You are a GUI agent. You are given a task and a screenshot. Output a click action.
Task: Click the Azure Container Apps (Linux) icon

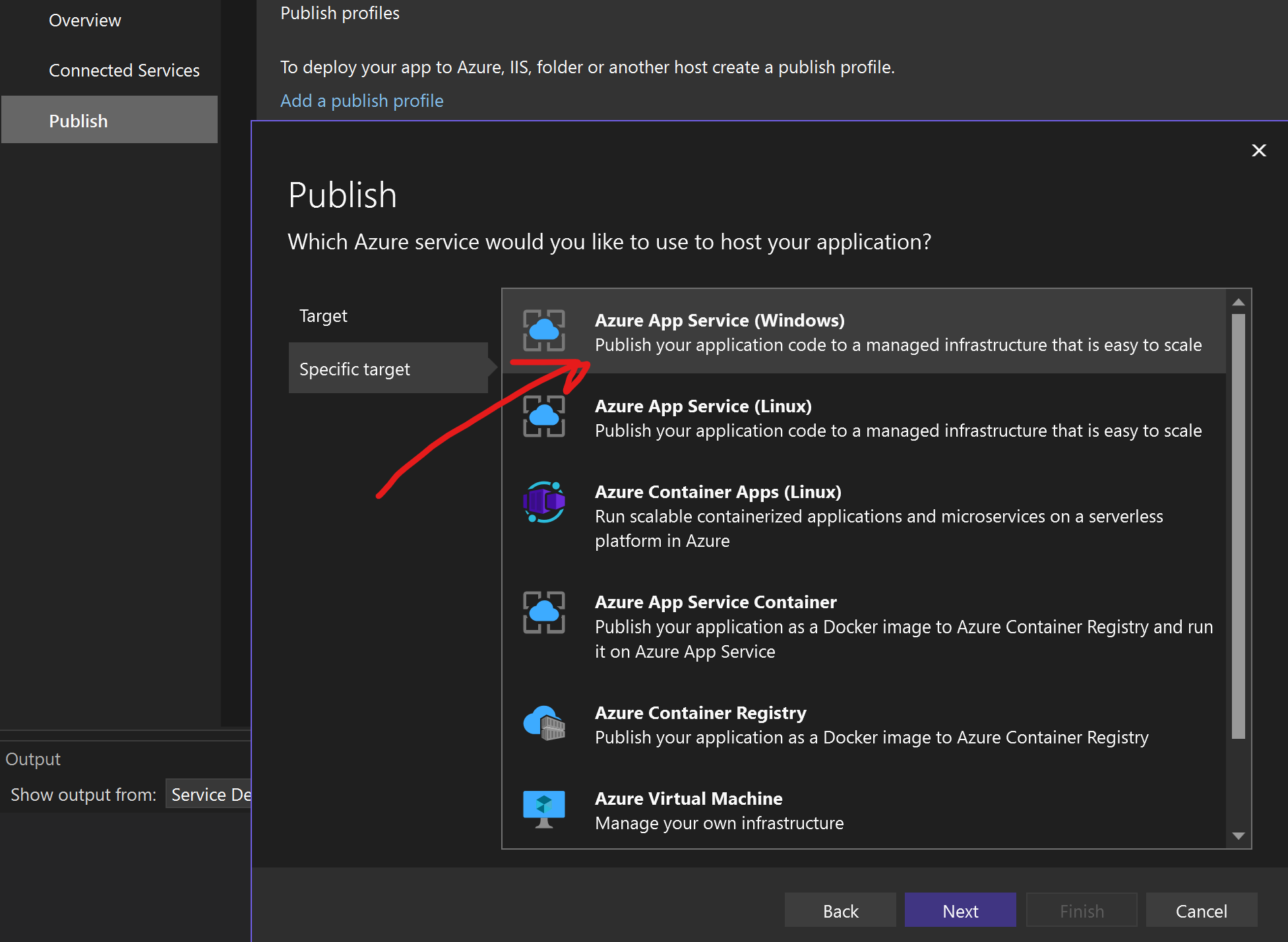(544, 502)
